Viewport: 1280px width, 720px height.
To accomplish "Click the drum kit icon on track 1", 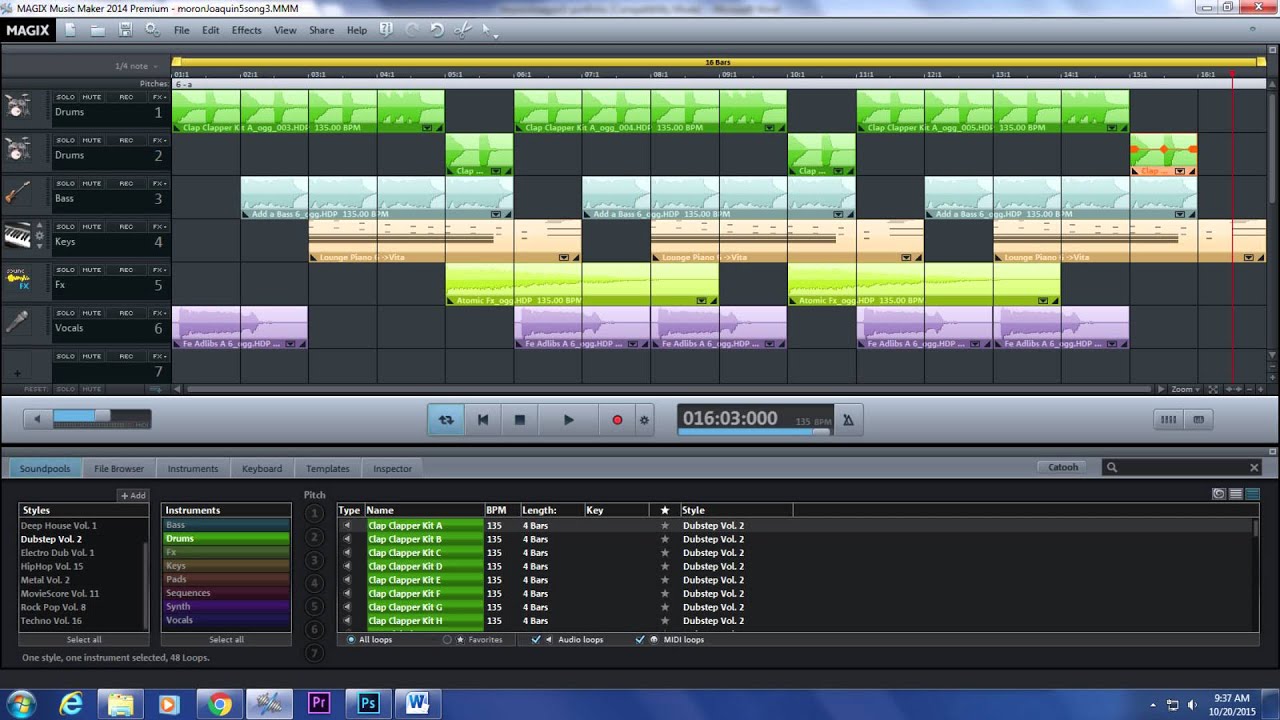I will 17,107.
